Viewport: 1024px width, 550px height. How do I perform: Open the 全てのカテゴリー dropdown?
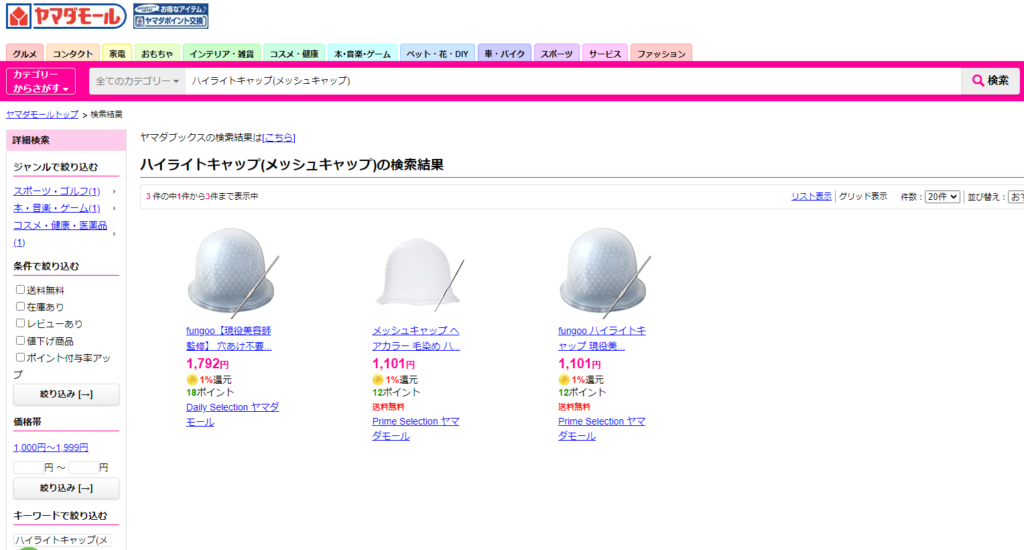(137, 81)
